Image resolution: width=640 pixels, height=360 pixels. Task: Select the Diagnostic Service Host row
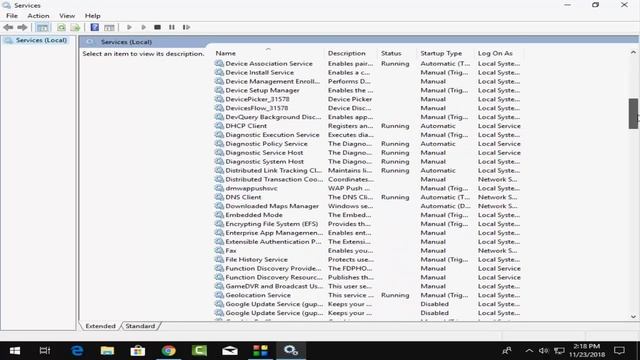pos(367,153)
